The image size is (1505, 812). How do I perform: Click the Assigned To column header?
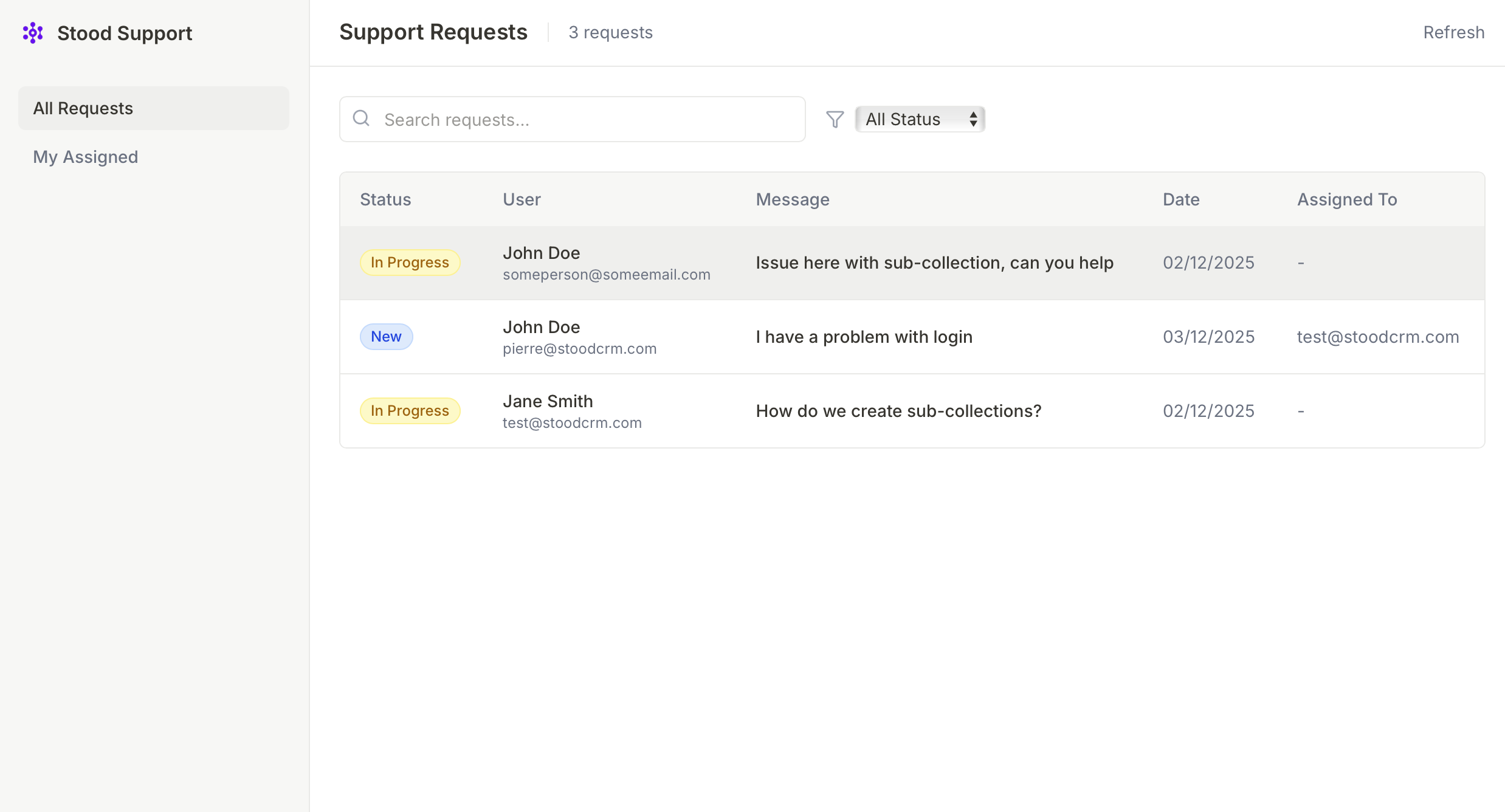(1346, 199)
